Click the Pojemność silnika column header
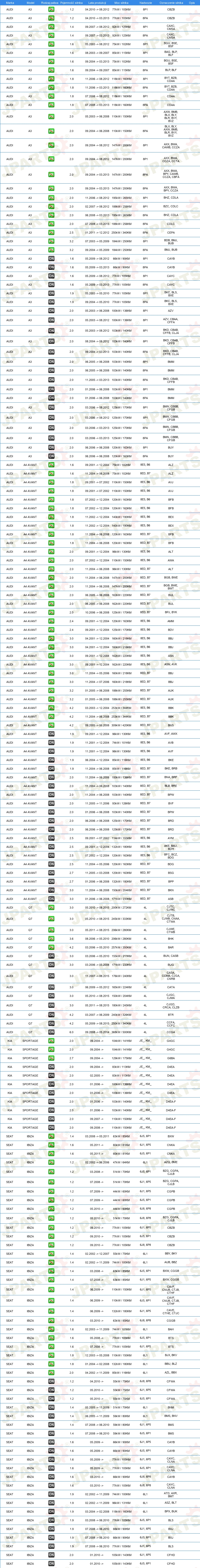This screenshot has height=1568, width=200. coord(71,3)
